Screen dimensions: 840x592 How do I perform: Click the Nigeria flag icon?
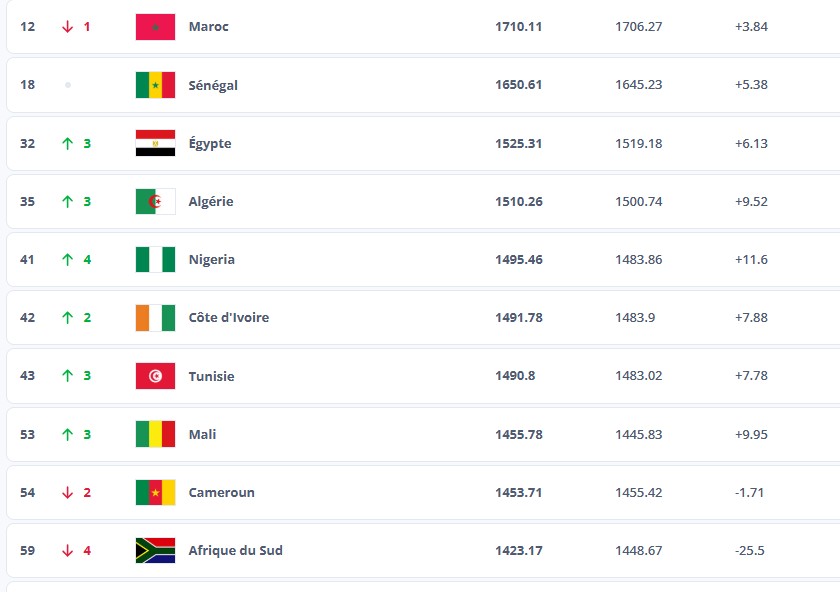coord(155,259)
